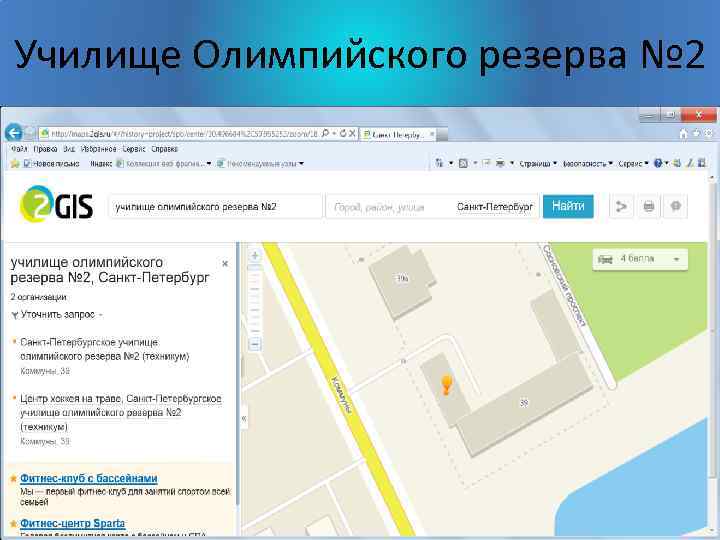720x540 pixels.
Task: Collapse the left results panel arrow
Action: coord(244,418)
